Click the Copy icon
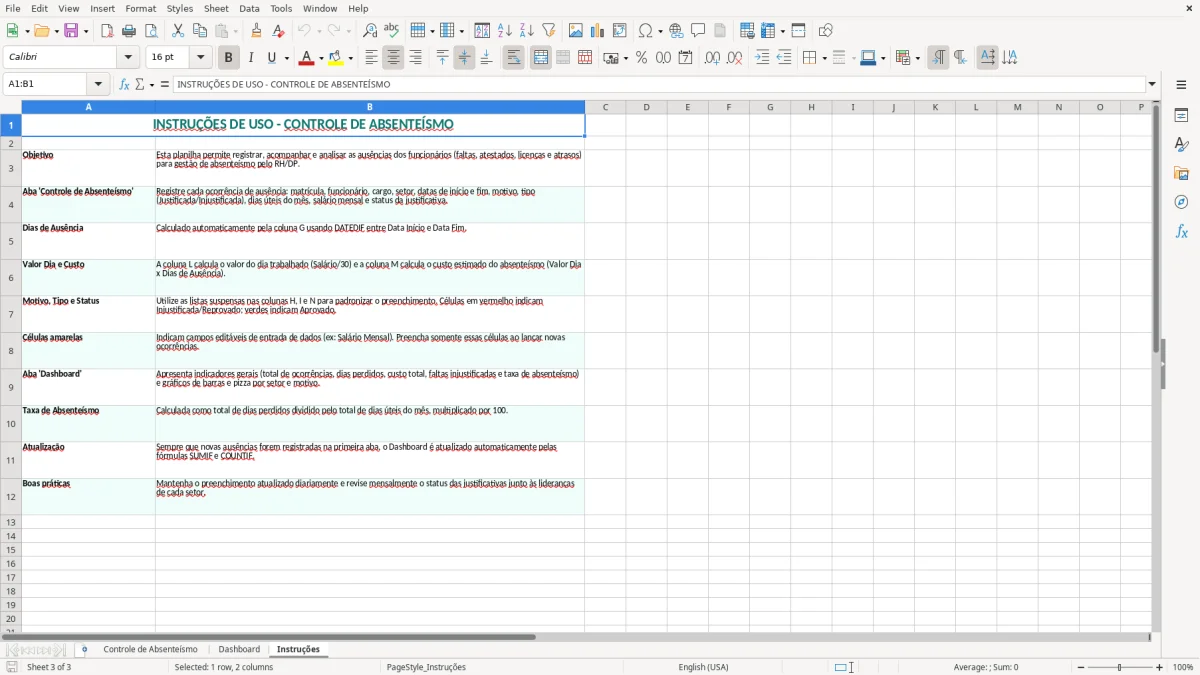This screenshot has height=675, width=1200. pos(200,31)
